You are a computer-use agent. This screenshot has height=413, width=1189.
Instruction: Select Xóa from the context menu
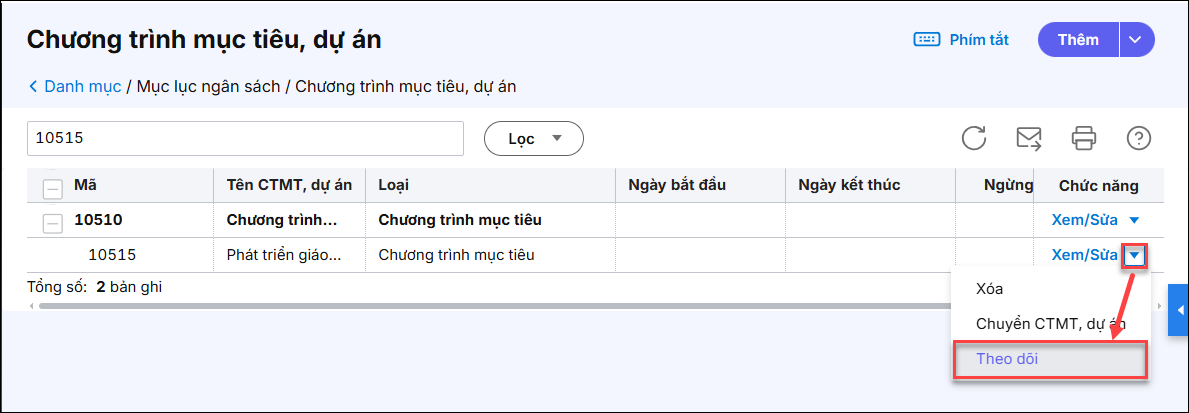[989, 288]
